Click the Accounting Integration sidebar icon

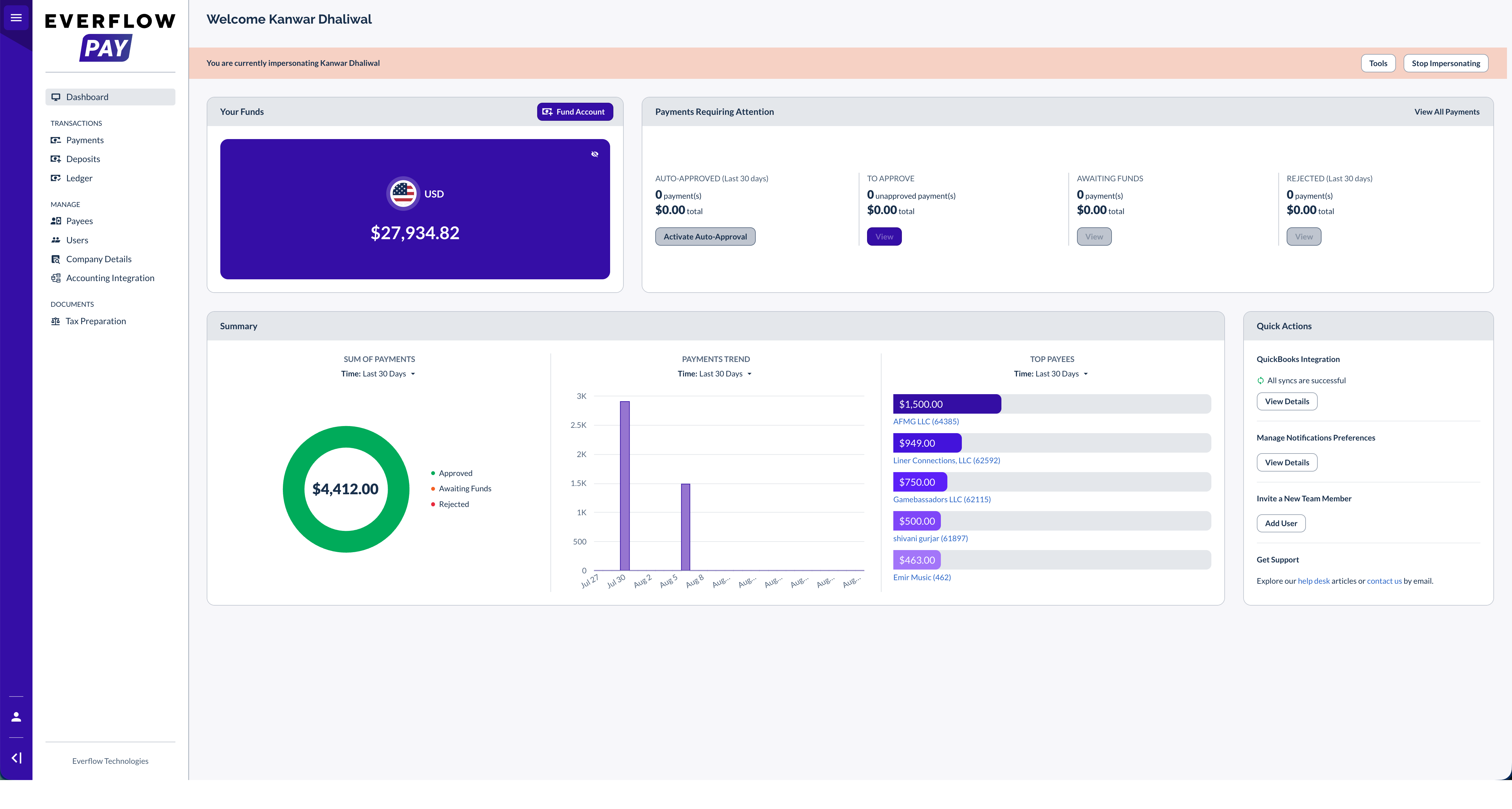56,278
